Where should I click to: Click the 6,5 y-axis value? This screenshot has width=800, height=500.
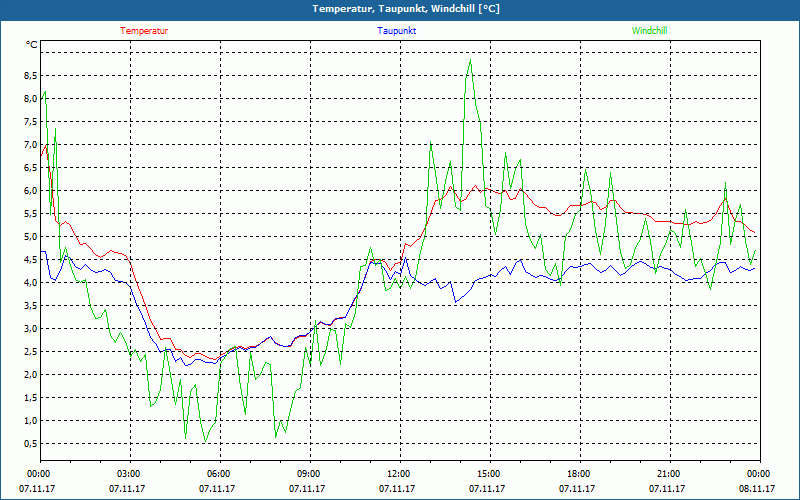[x=31, y=167]
